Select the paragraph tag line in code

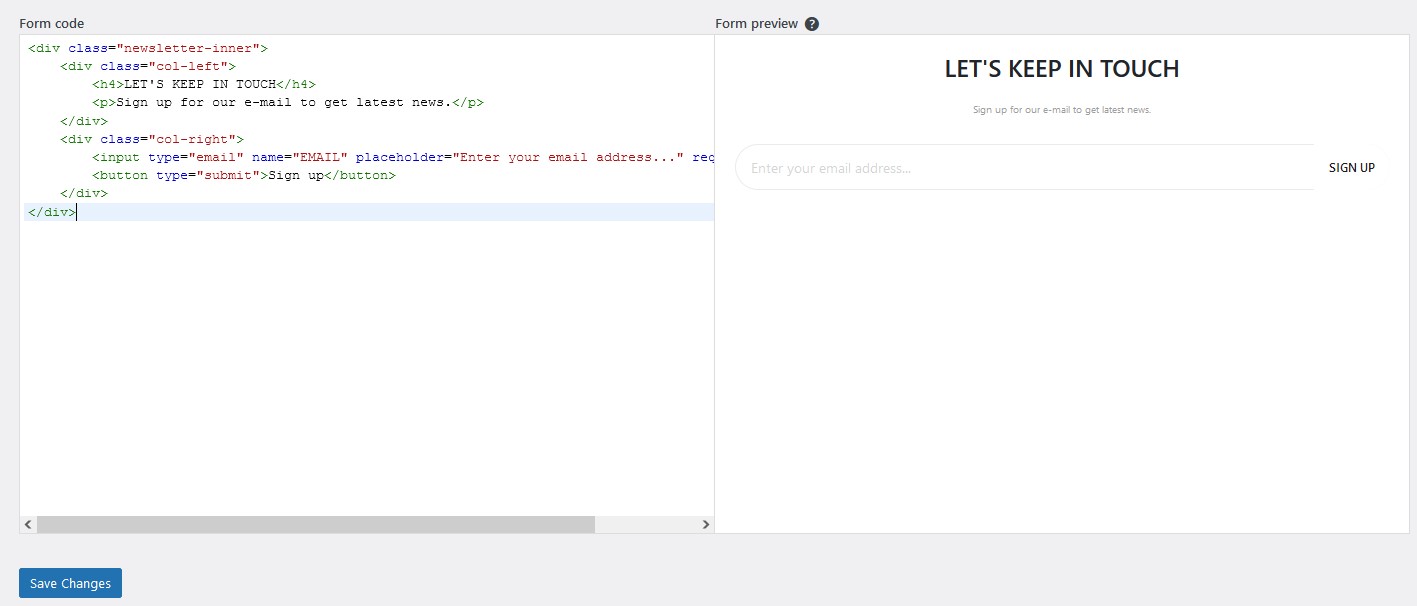click(x=288, y=102)
